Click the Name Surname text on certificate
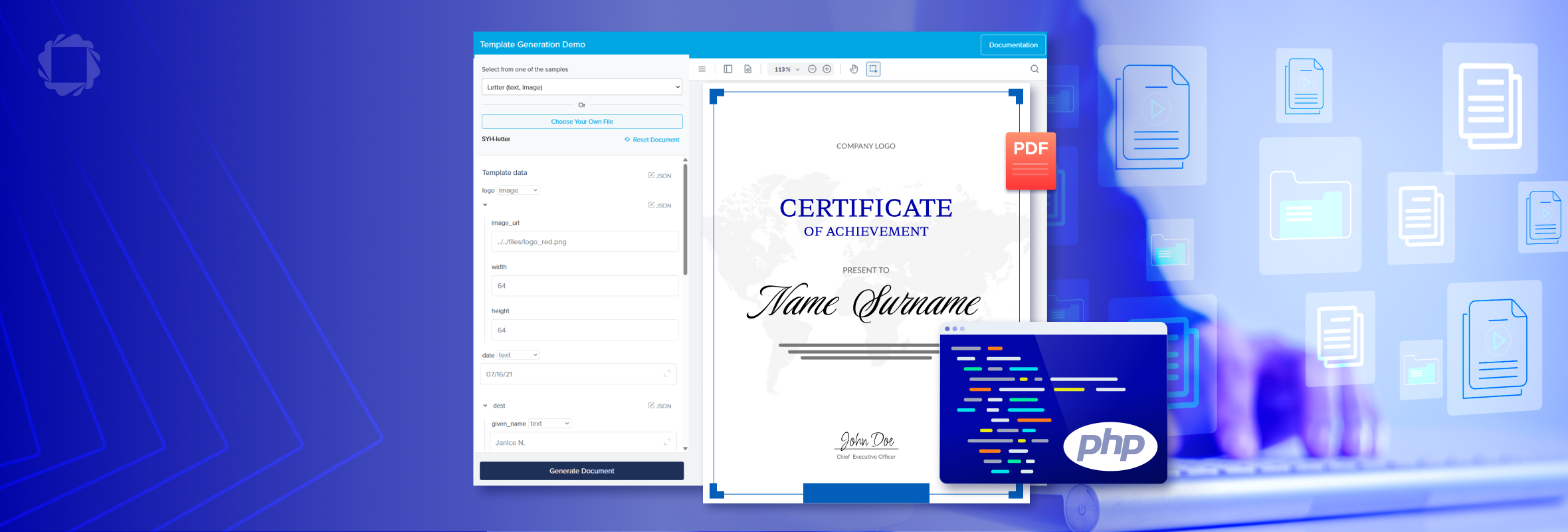This screenshot has width=1568, height=532. click(864, 303)
